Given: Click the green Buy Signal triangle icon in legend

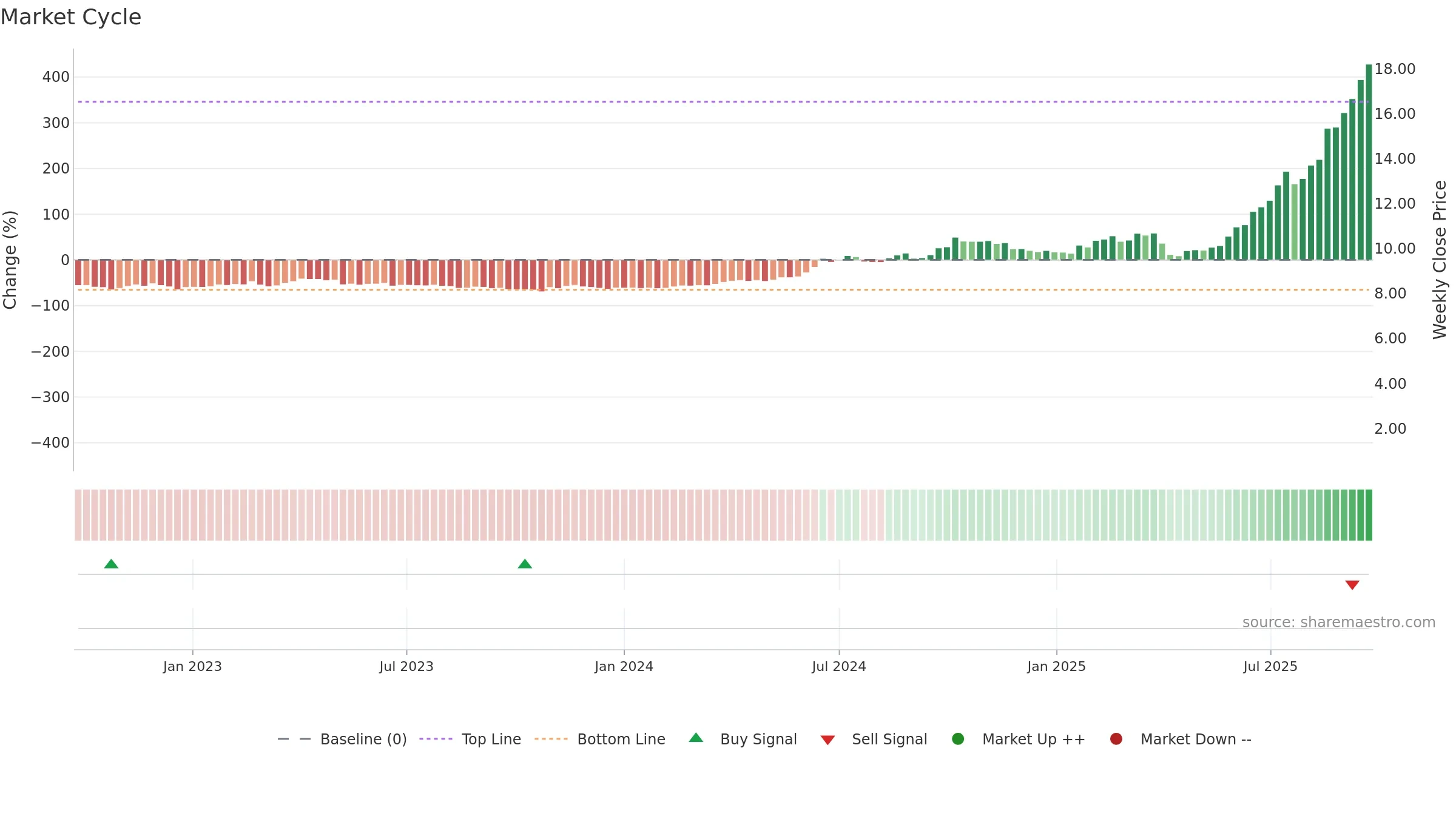Looking at the screenshot, I should [x=696, y=738].
